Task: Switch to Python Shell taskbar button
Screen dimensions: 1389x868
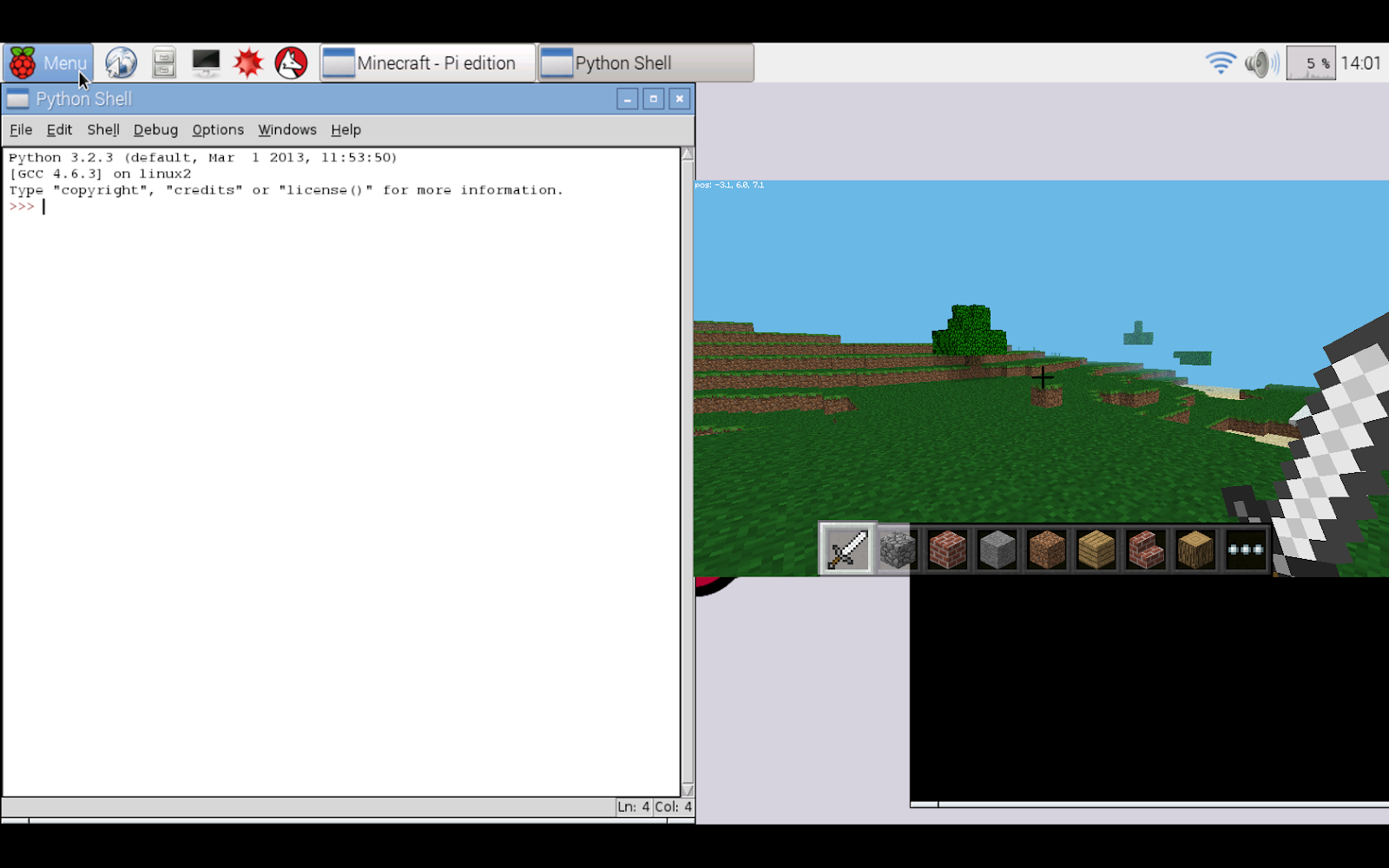Action: (x=646, y=62)
